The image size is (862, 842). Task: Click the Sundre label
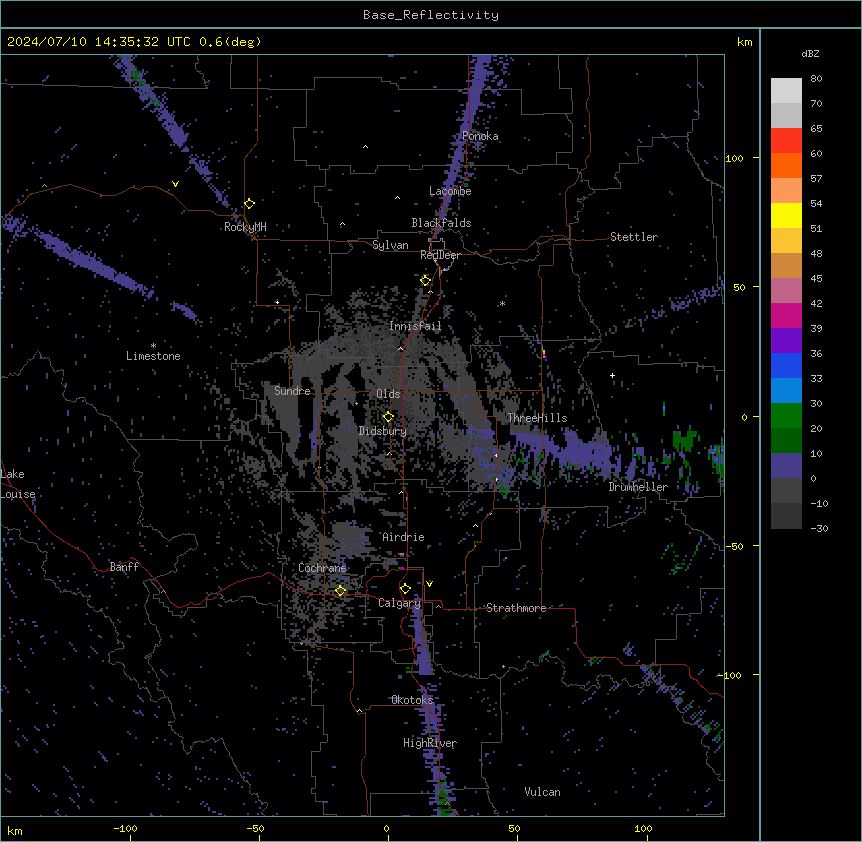(292, 391)
